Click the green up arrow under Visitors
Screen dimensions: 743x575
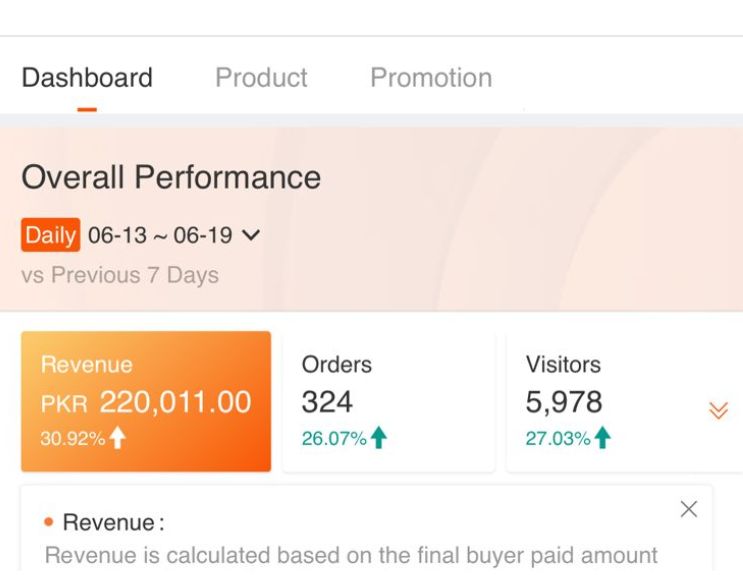click(x=602, y=438)
